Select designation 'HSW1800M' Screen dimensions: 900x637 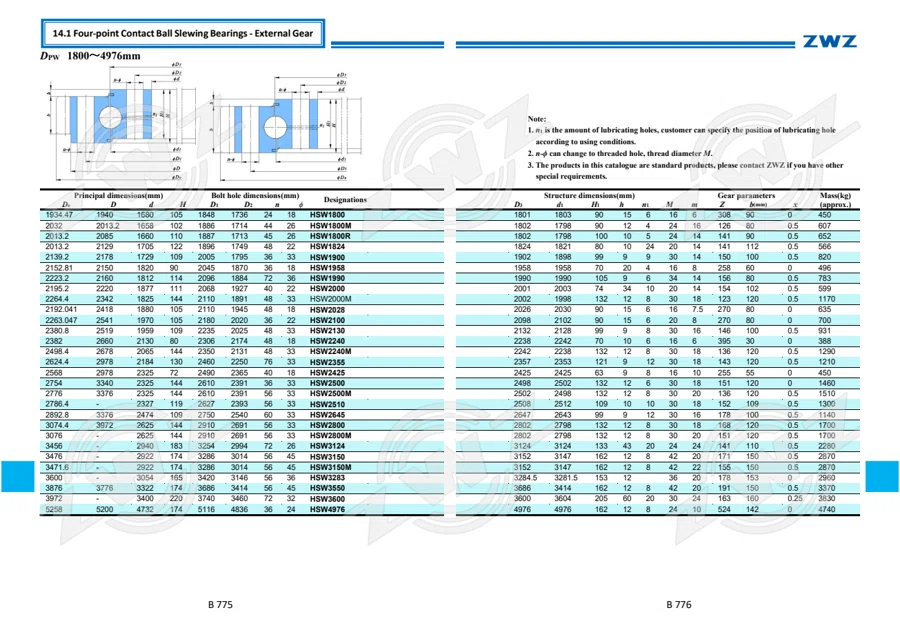tap(331, 226)
